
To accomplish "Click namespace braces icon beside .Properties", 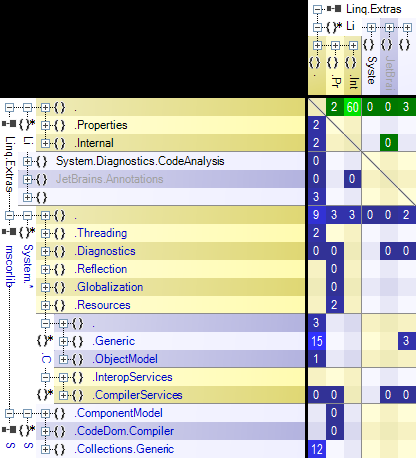I will point(59,125).
